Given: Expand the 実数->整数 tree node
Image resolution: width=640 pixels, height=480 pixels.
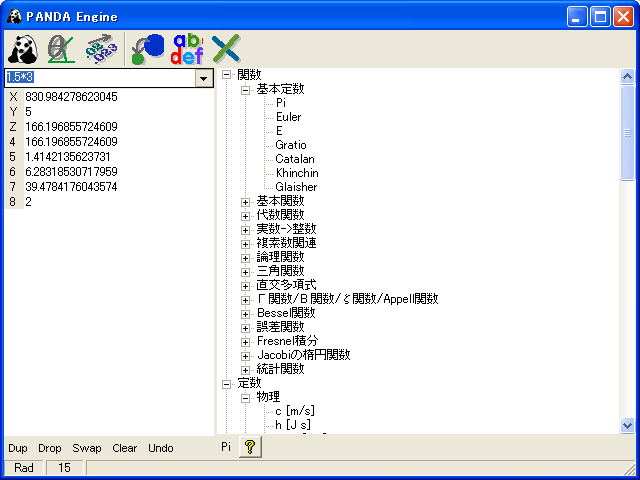Looking at the screenshot, I should 245,230.
